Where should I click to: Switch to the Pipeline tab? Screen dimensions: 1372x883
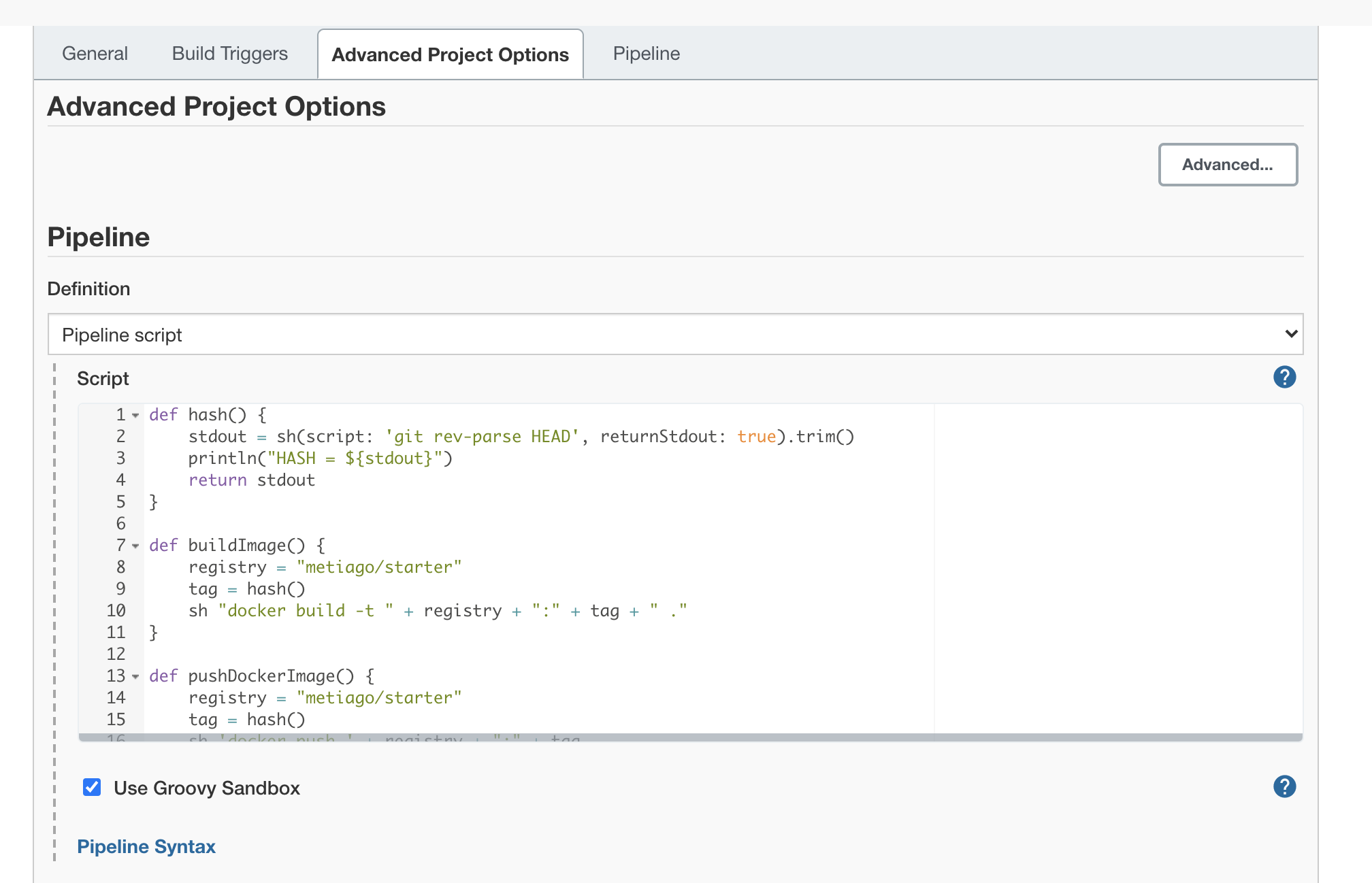(647, 54)
